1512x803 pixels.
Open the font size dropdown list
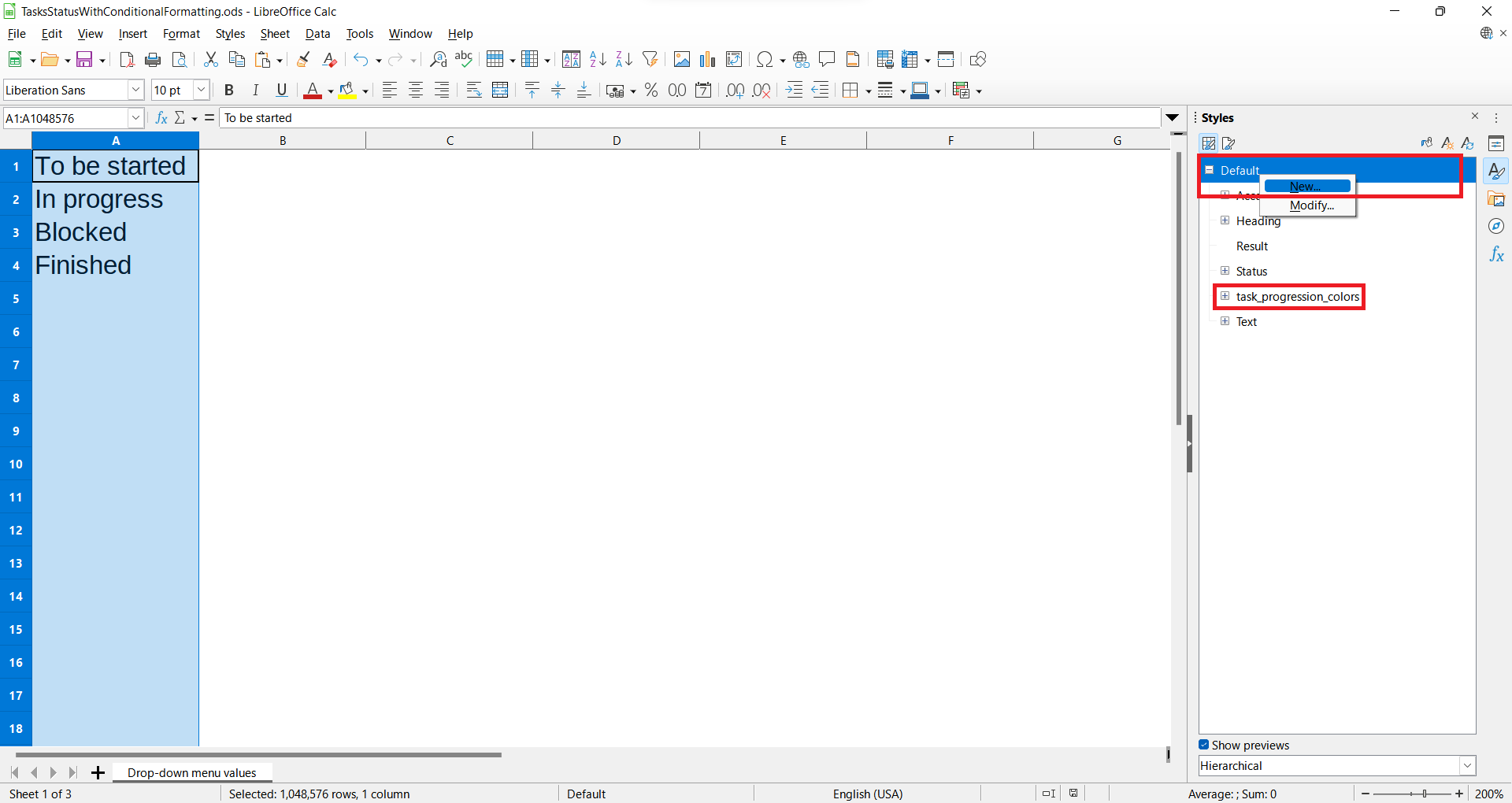(x=201, y=91)
